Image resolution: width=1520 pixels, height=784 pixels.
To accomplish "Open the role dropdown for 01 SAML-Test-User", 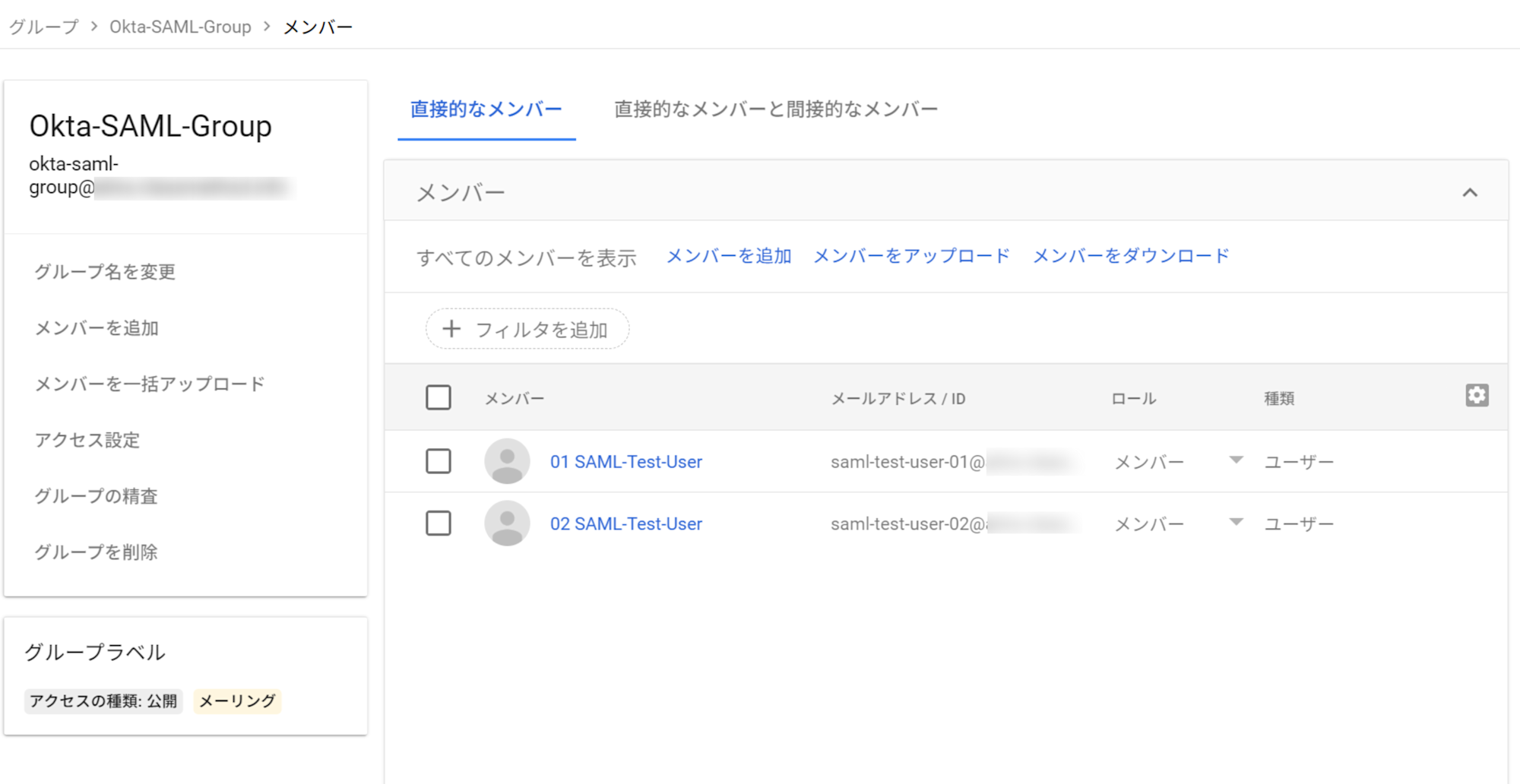I will (1237, 459).
